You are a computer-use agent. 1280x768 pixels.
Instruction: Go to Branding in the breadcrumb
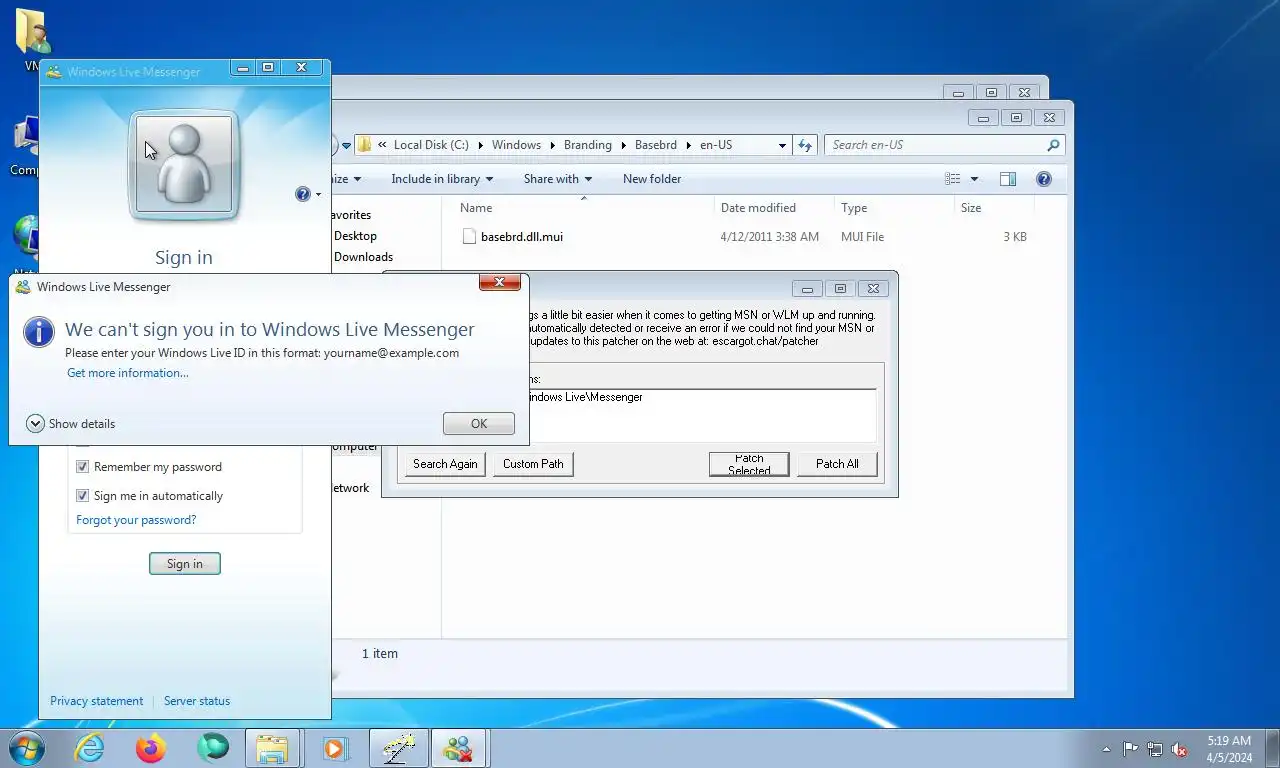coord(588,145)
